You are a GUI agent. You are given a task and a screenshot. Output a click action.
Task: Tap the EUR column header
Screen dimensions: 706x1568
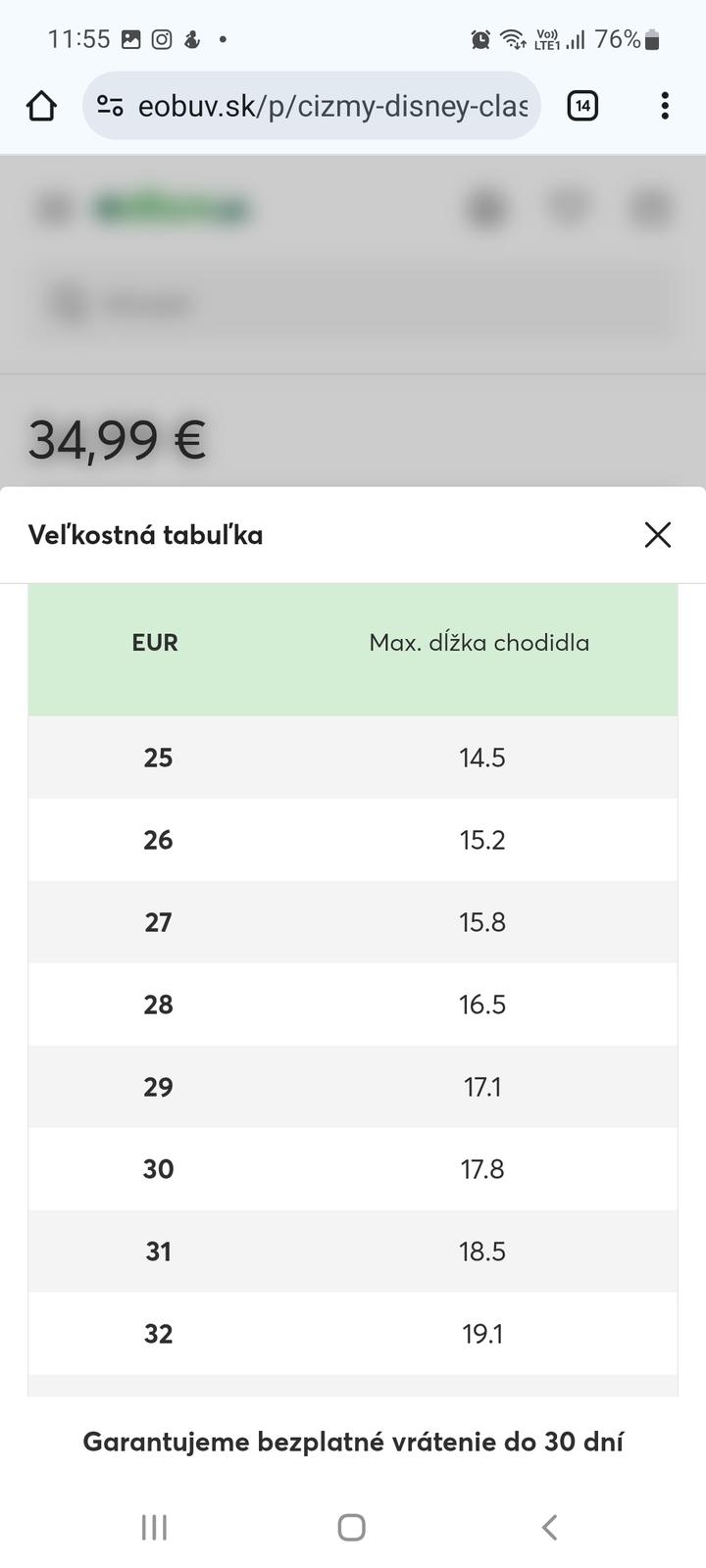pyautogui.click(x=155, y=643)
